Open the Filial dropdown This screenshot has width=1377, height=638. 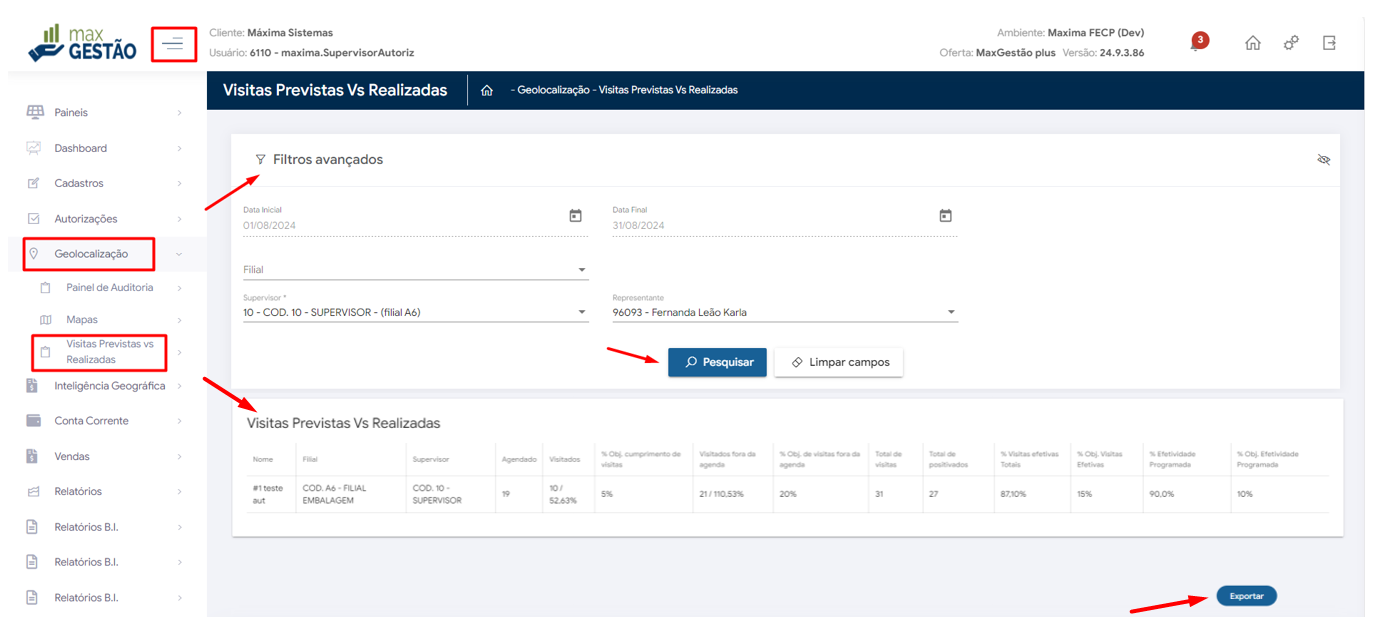point(415,270)
